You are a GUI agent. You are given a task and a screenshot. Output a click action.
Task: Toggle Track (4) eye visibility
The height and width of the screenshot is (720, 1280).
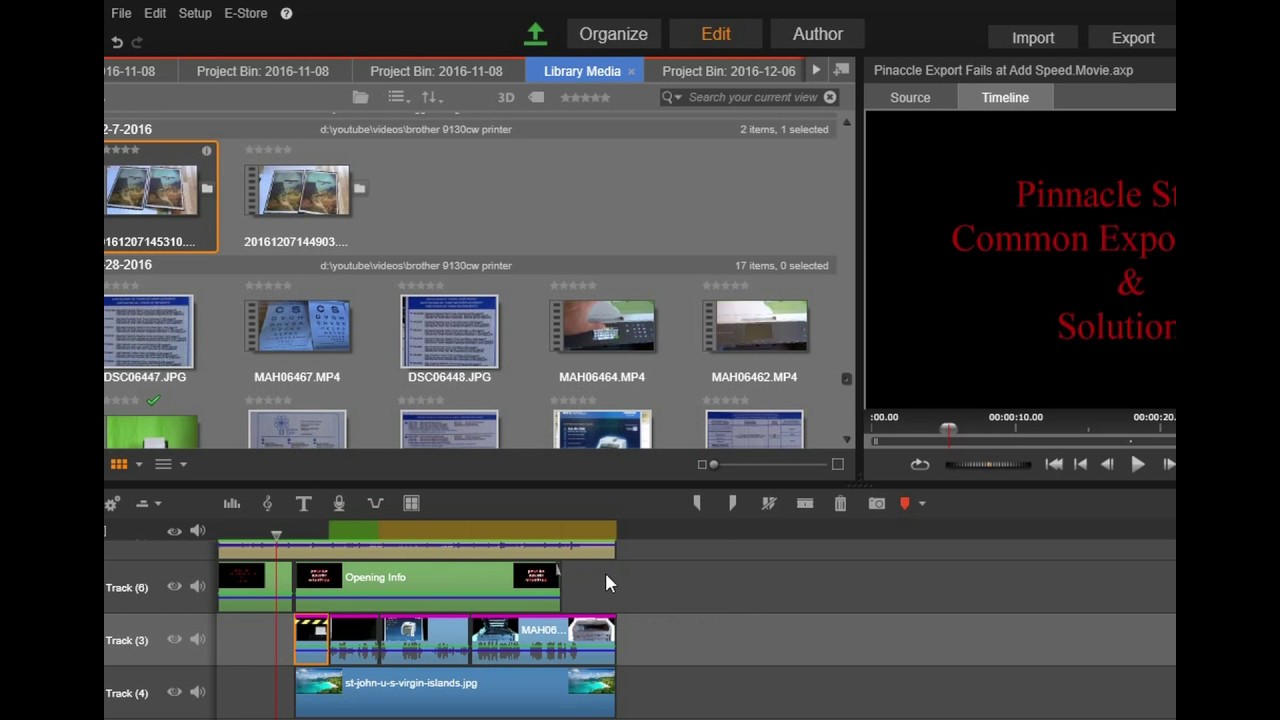174,692
